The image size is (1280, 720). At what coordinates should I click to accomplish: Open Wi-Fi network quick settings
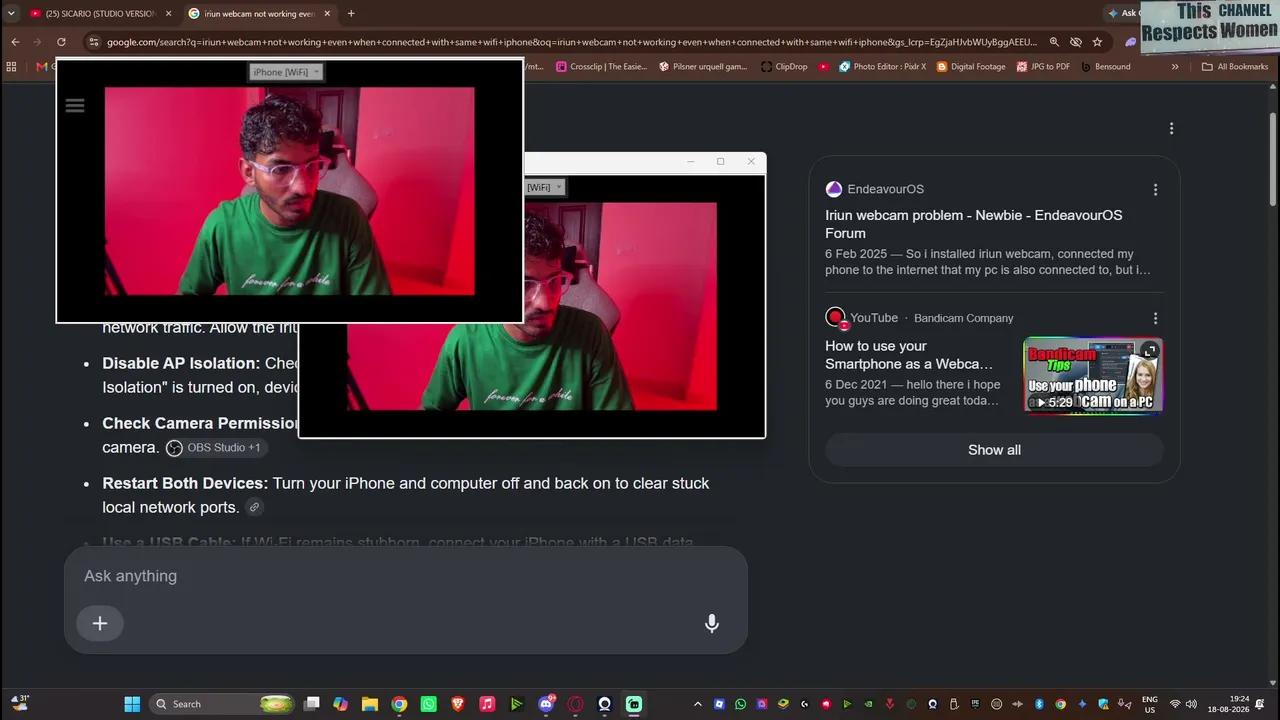pos(1175,704)
